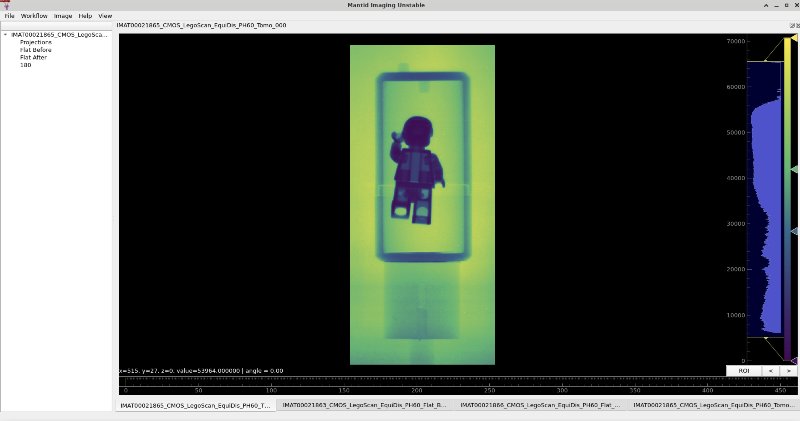The width and height of the screenshot is (800, 421).
Task: Open the View menu
Action: [x=105, y=16]
